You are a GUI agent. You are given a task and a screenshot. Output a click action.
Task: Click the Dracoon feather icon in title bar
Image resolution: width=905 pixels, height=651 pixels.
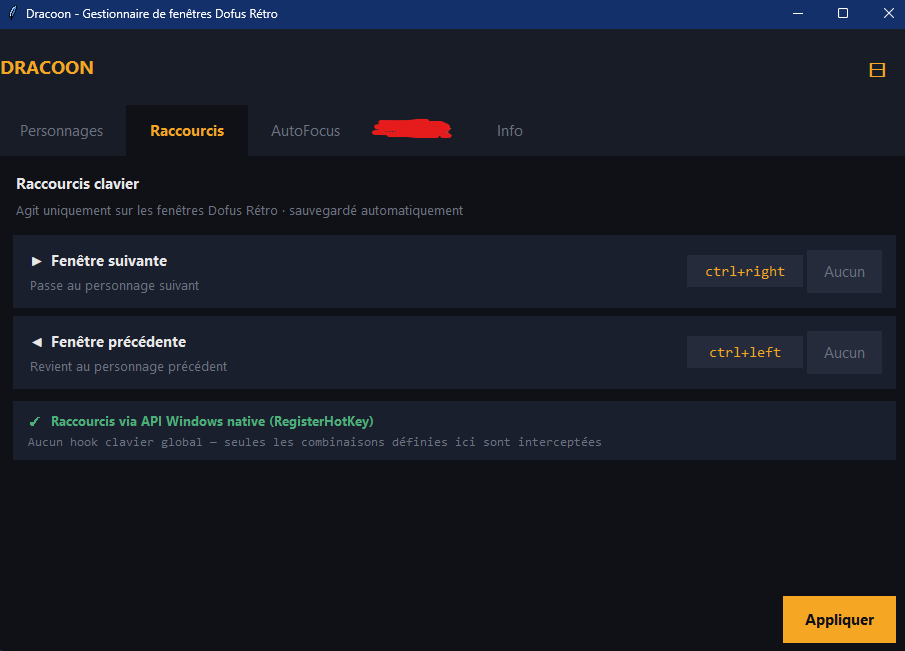click(12, 13)
